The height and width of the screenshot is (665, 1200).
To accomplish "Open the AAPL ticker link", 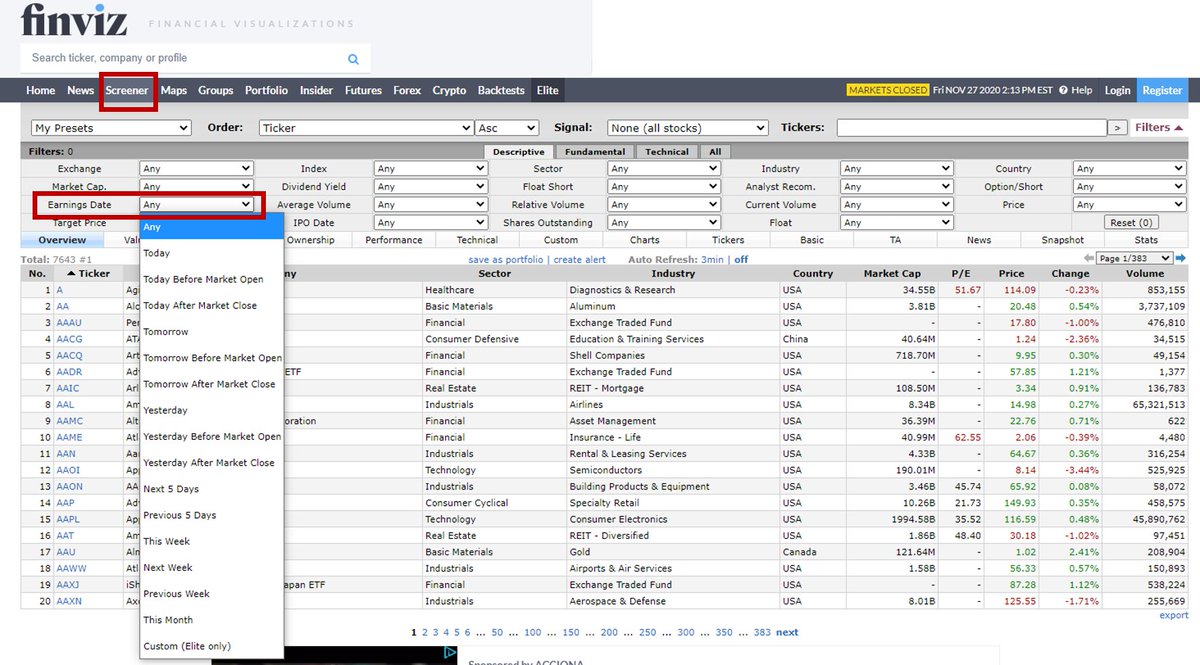I will [70, 519].
